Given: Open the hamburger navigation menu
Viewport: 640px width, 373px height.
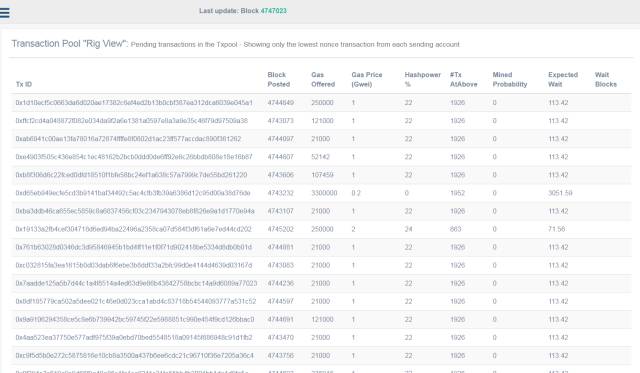Looking at the screenshot, I should click(4, 13).
